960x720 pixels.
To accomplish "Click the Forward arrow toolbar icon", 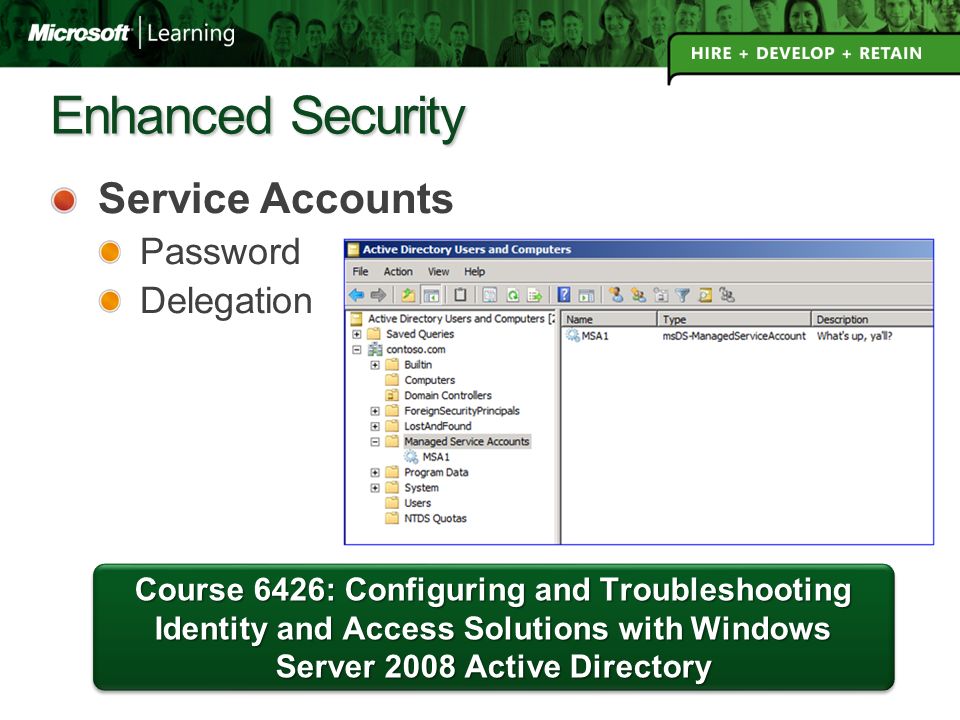I will point(378,295).
